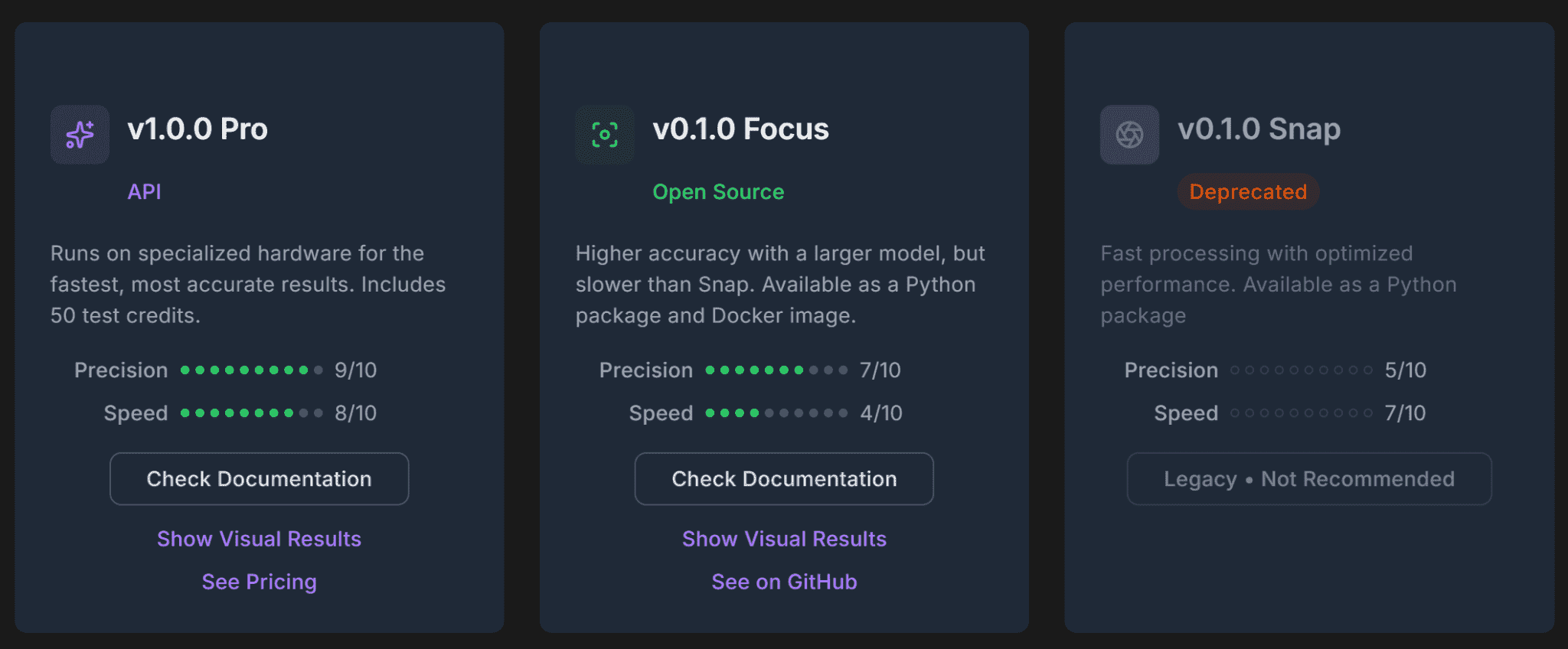Viewport: 1568px width, 649px height.
Task: Click the orange Deprecated badge
Action: (1248, 191)
